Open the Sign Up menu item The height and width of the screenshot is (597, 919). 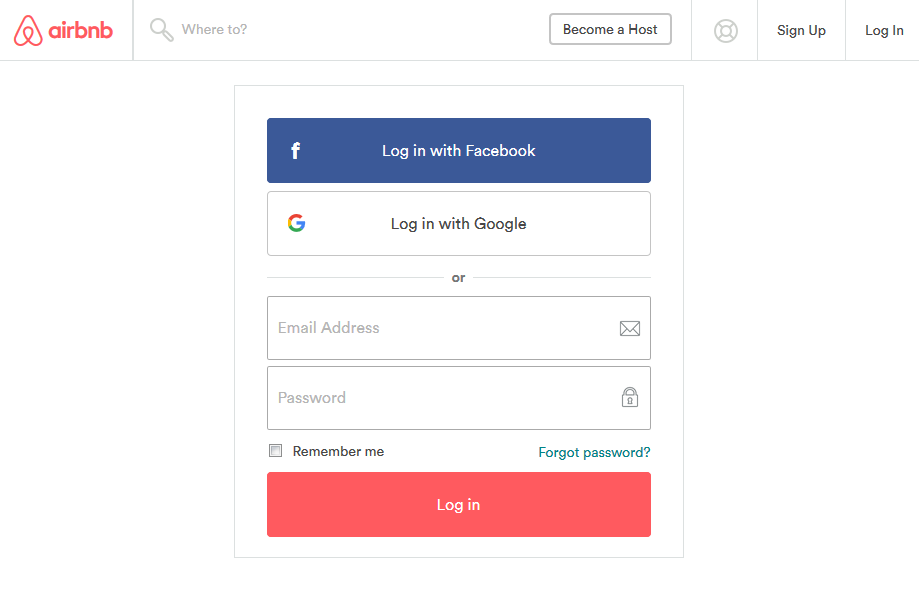[x=801, y=30]
